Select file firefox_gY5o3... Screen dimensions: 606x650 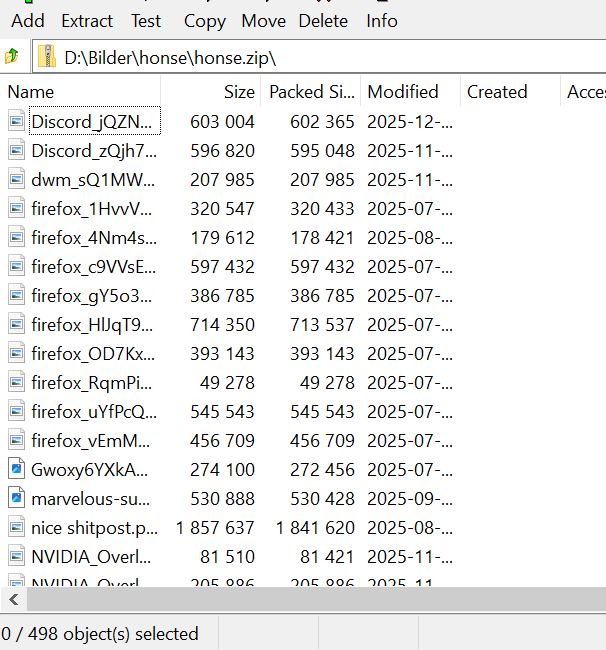click(92, 296)
